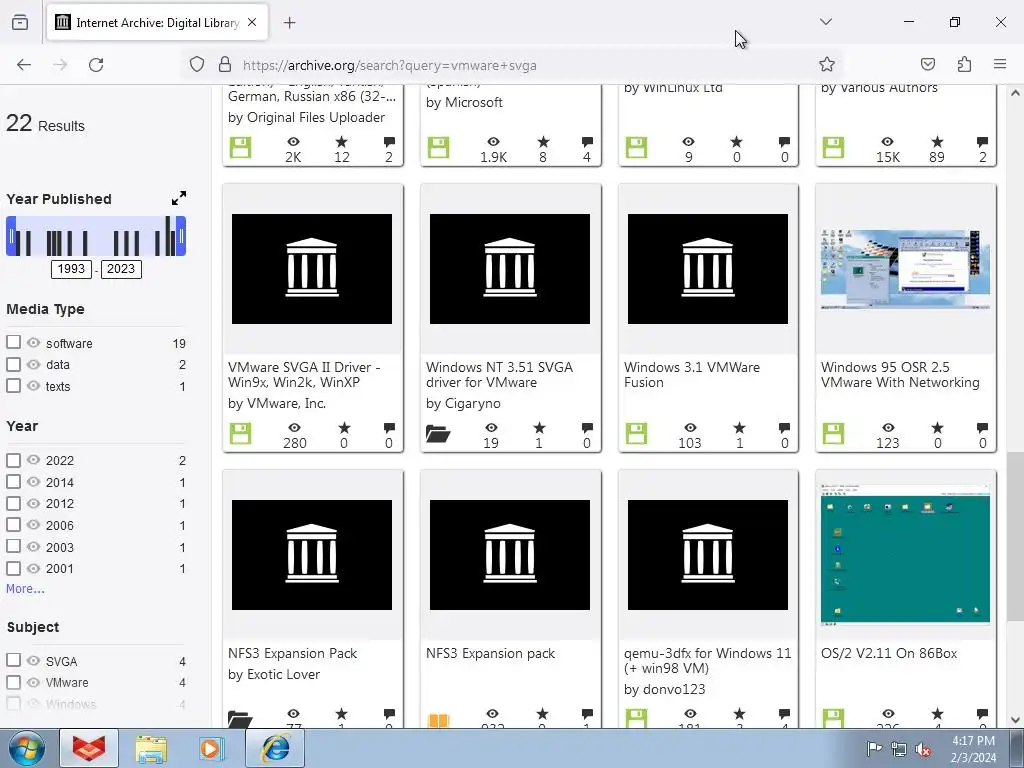Image resolution: width=1024 pixels, height=768 pixels.
Task: Check the VMware subject filter
Action: point(13,682)
